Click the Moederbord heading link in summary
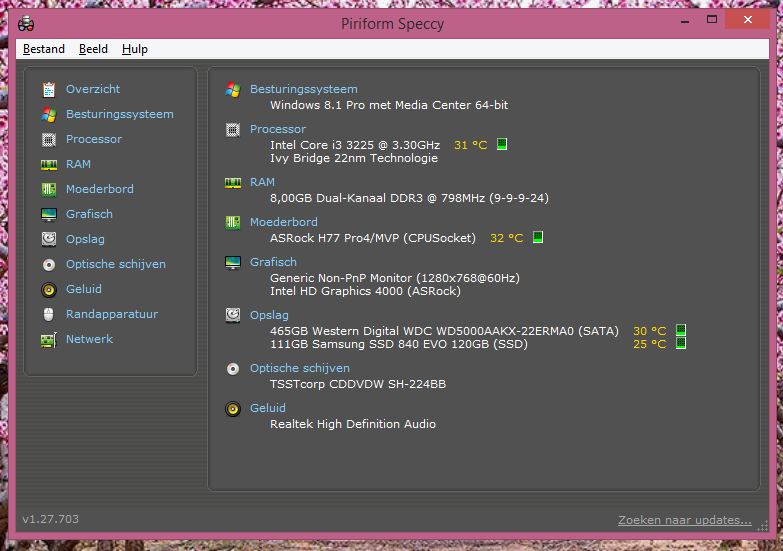 (284, 222)
